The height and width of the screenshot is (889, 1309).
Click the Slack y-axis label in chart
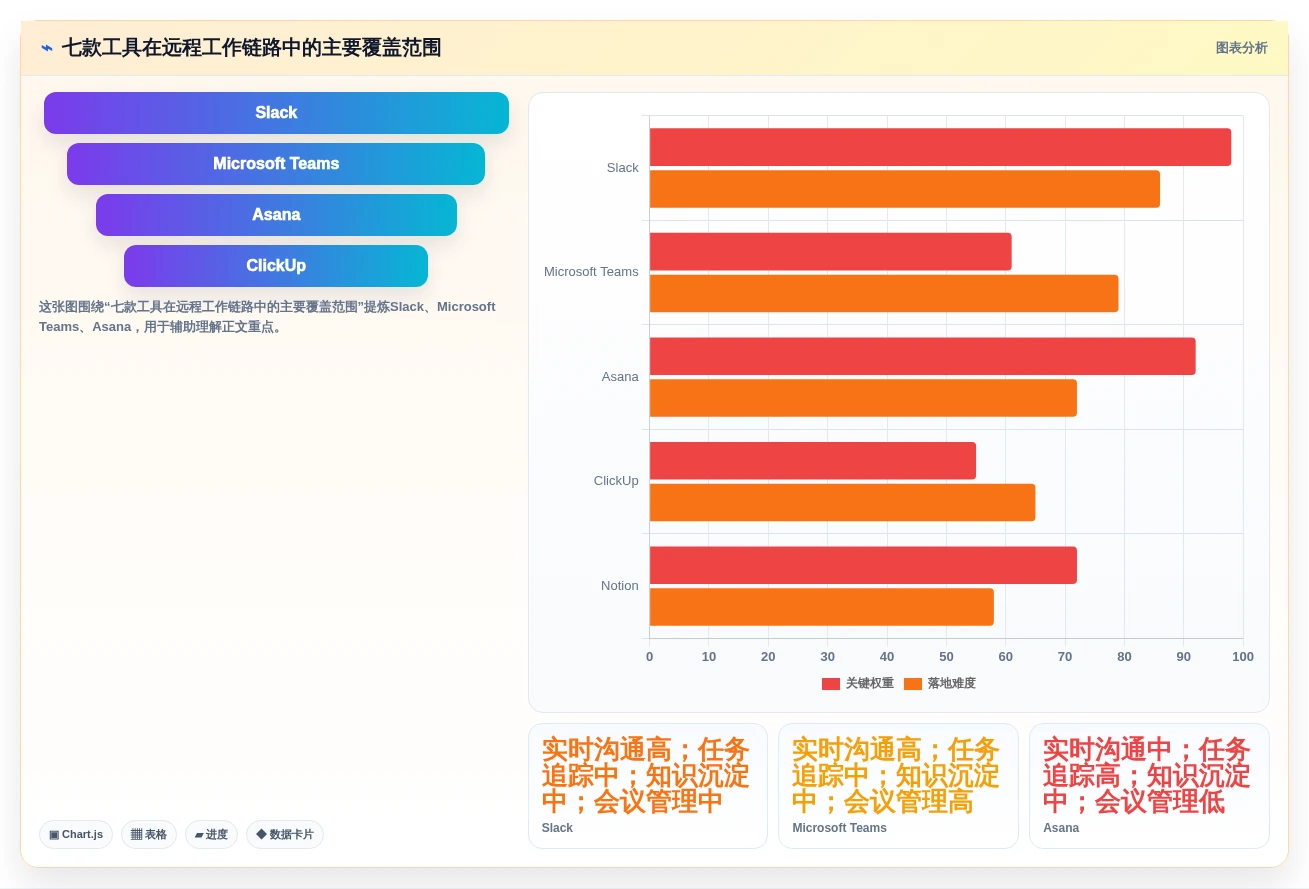622,168
